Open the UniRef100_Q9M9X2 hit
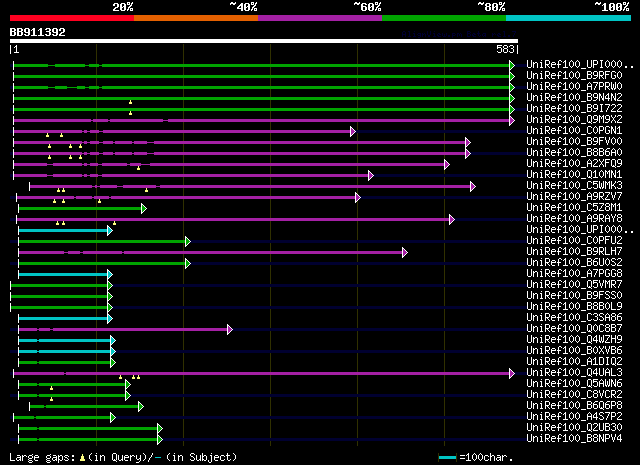Image resolution: width=640 pixels, height=465 pixels. [574, 120]
